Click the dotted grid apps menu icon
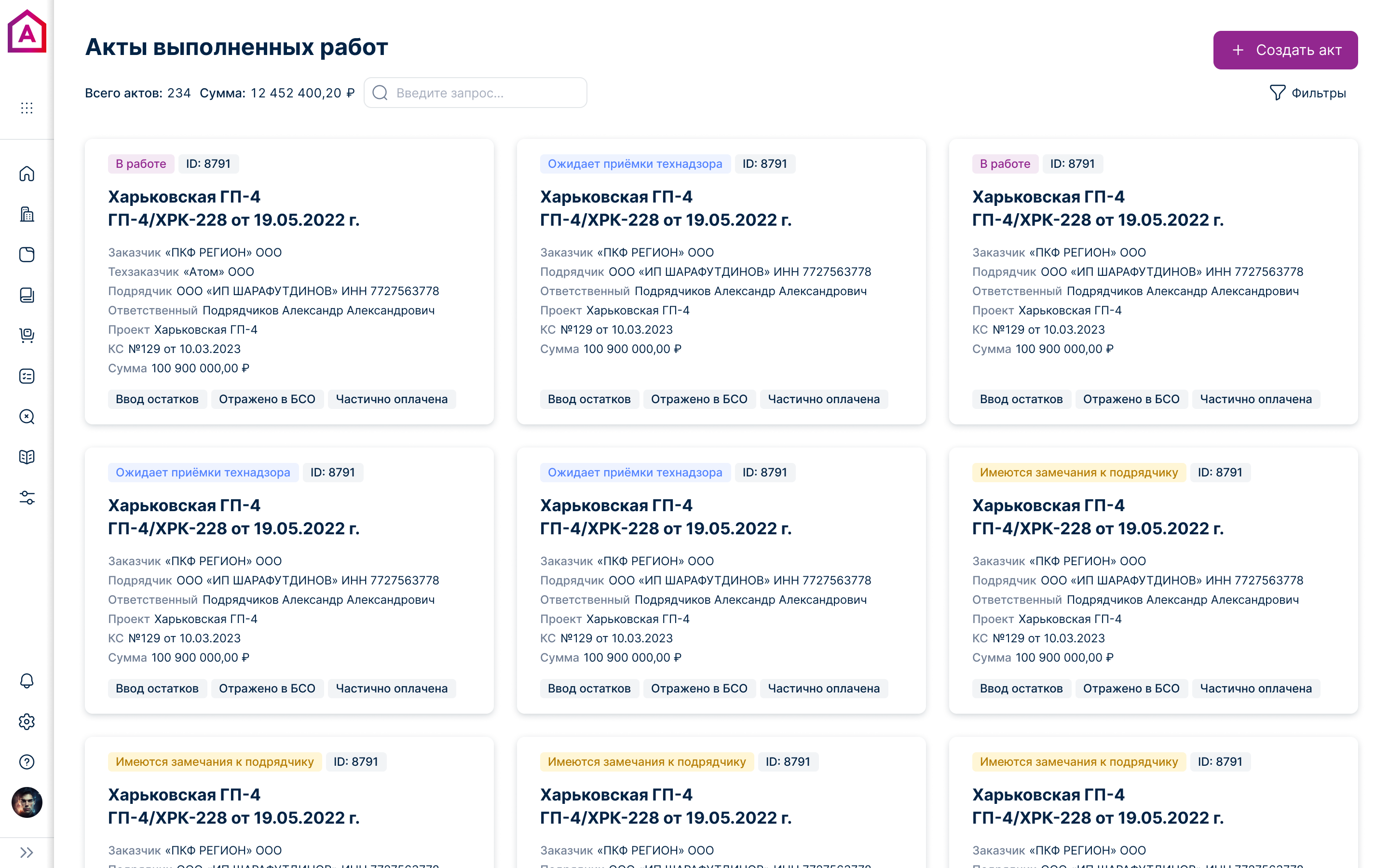Viewport: 1389px width, 868px height. click(x=27, y=108)
